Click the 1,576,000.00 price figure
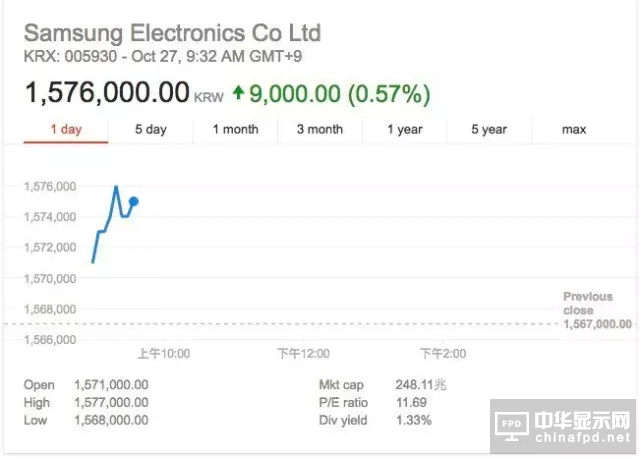Viewport: 641px width, 459px height. 106,93
